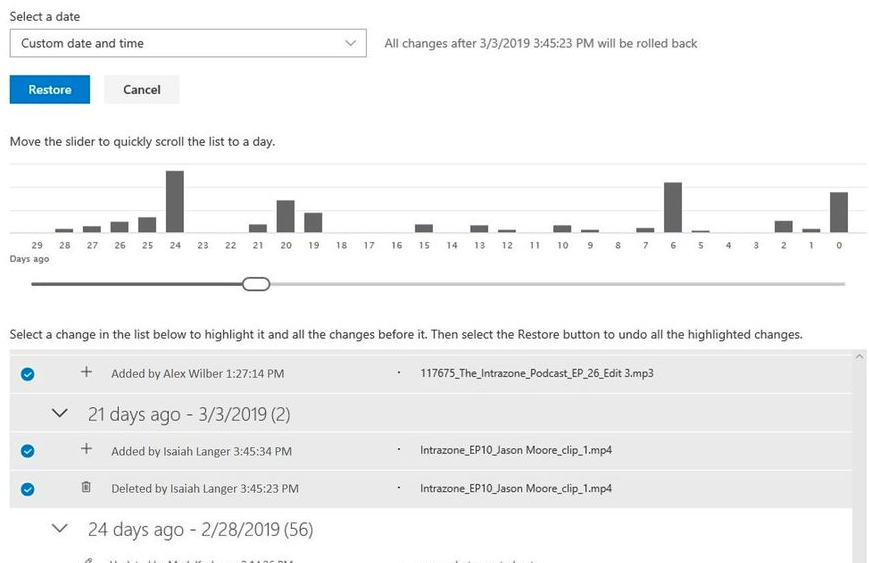Click the change list's scroll up arrow
The image size is (869, 563).
[x=859, y=356]
